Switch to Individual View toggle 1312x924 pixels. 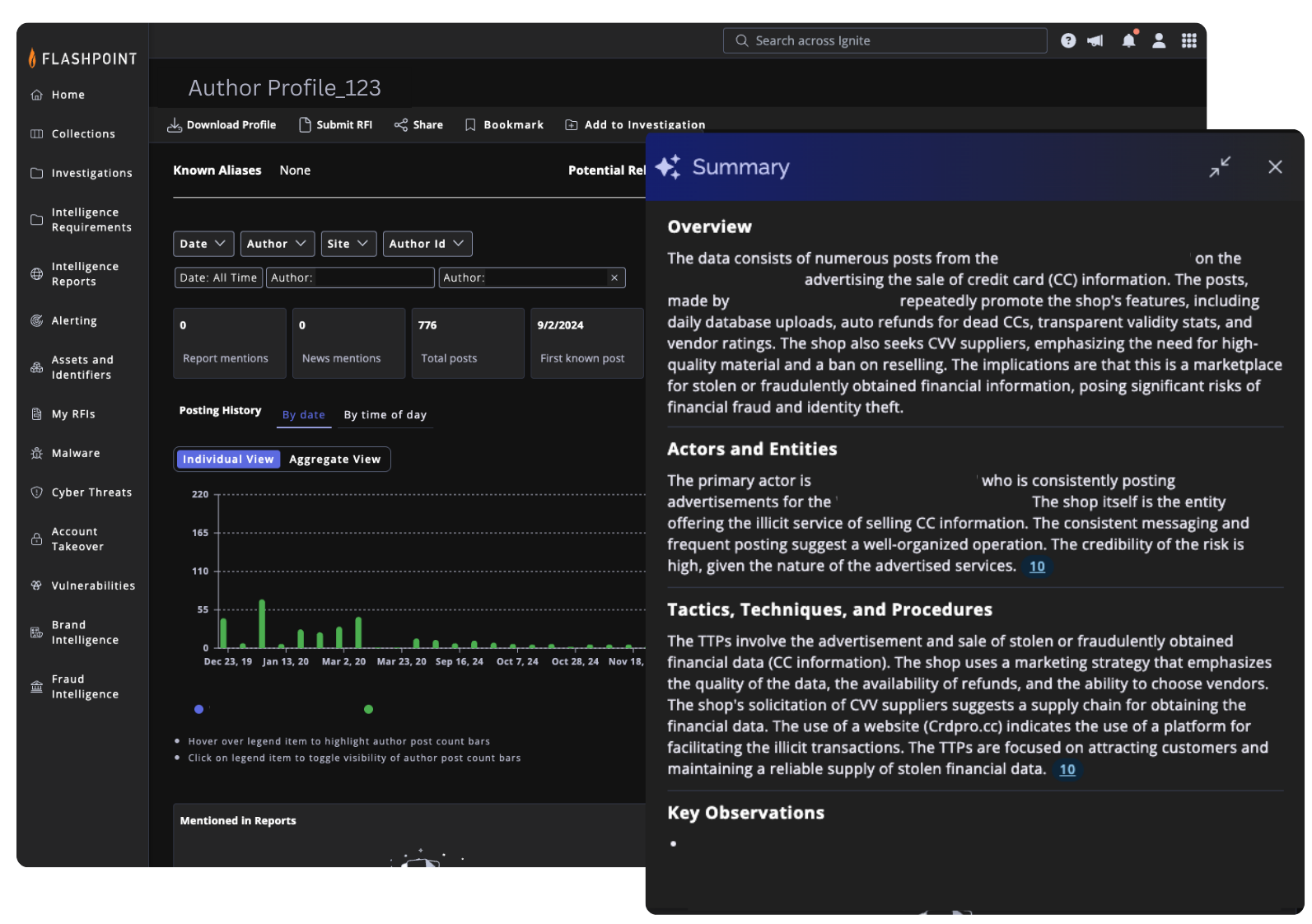click(228, 460)
